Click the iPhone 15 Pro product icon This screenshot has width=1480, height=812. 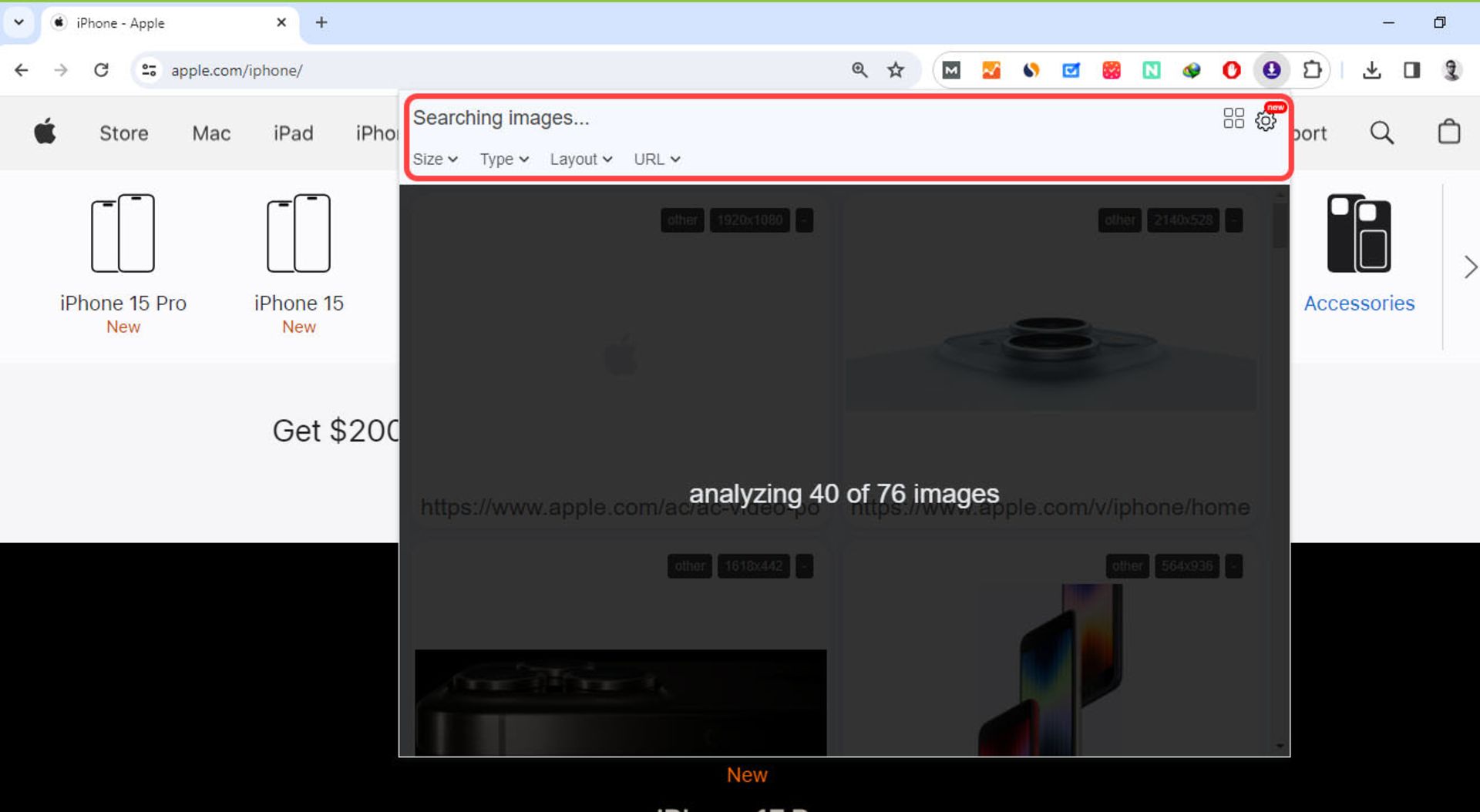[x=123, y=233]
